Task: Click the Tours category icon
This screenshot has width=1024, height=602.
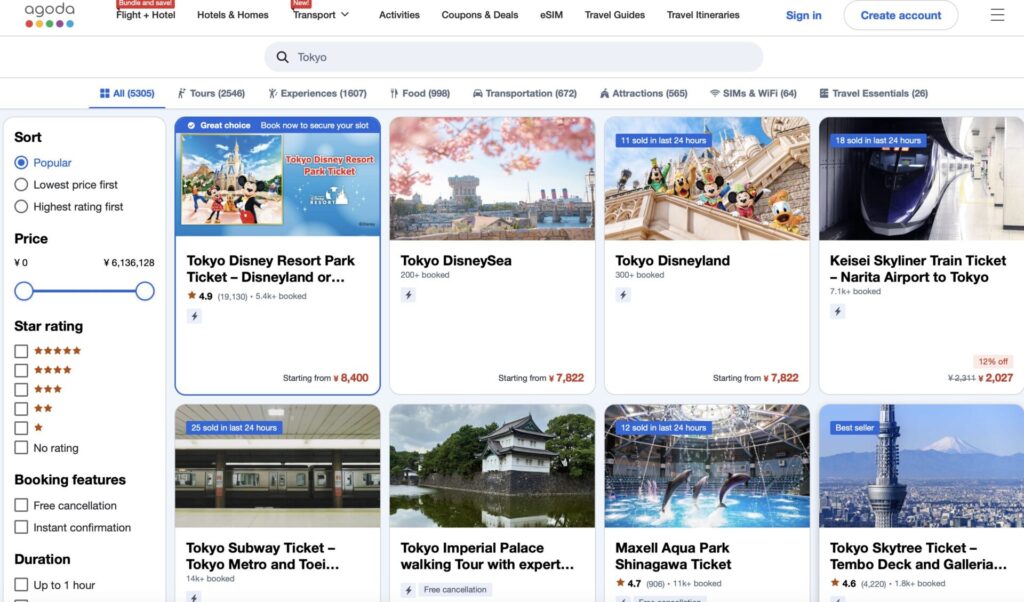Action: [x=182, y=93]
